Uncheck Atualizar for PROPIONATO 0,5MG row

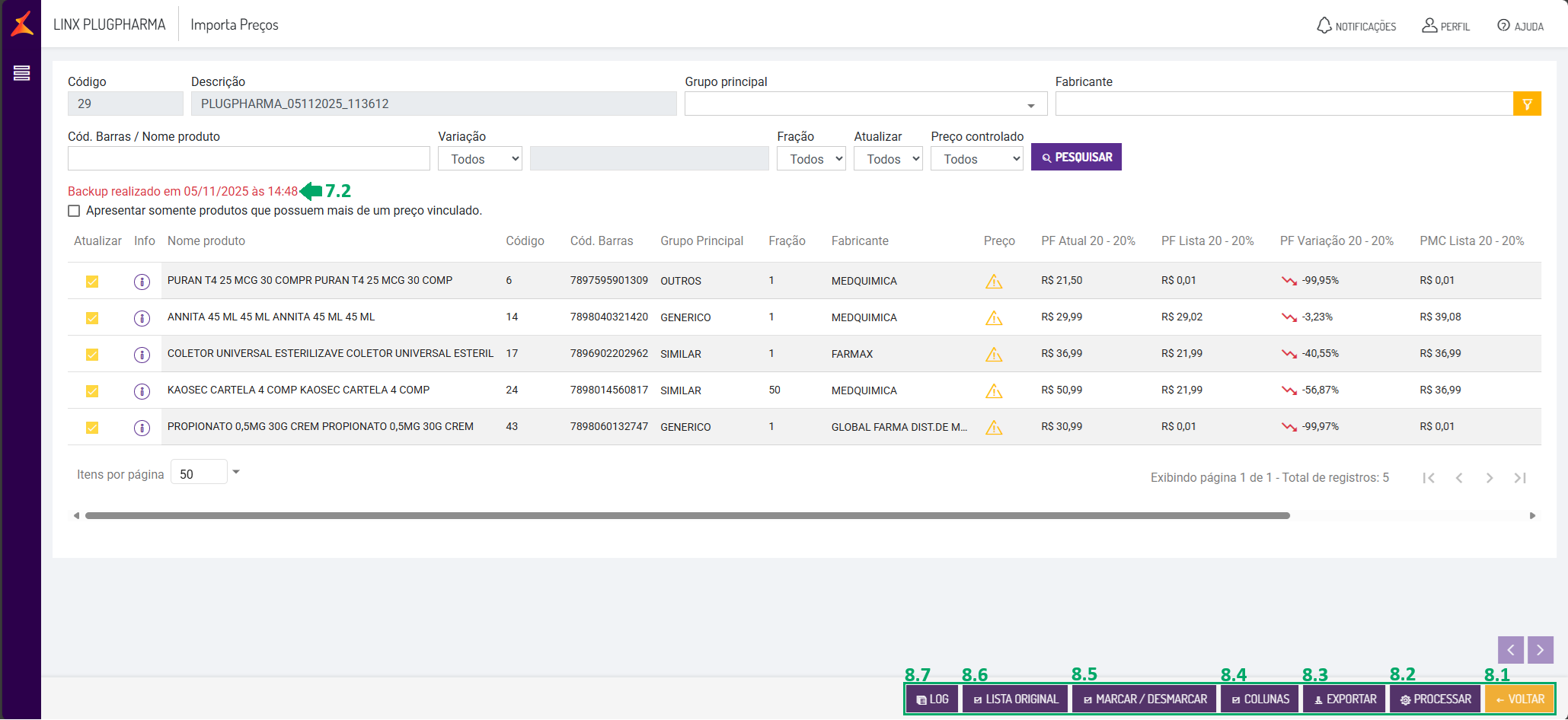pyautogui.click(x=92, y=428)
